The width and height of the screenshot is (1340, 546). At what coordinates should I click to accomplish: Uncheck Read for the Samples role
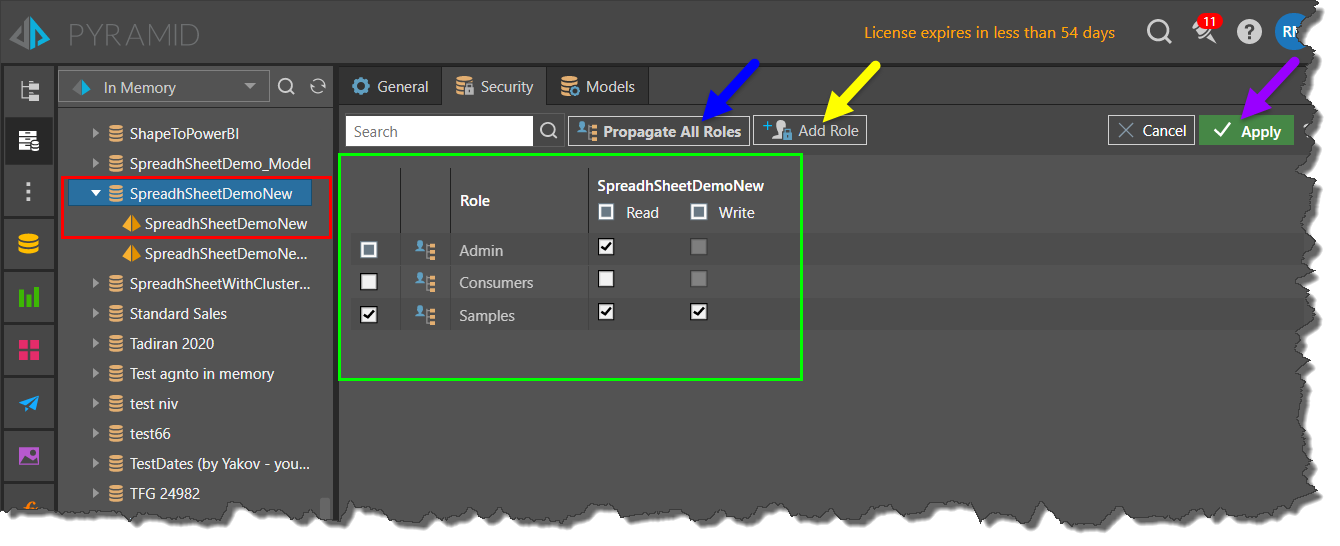point(606,312)
